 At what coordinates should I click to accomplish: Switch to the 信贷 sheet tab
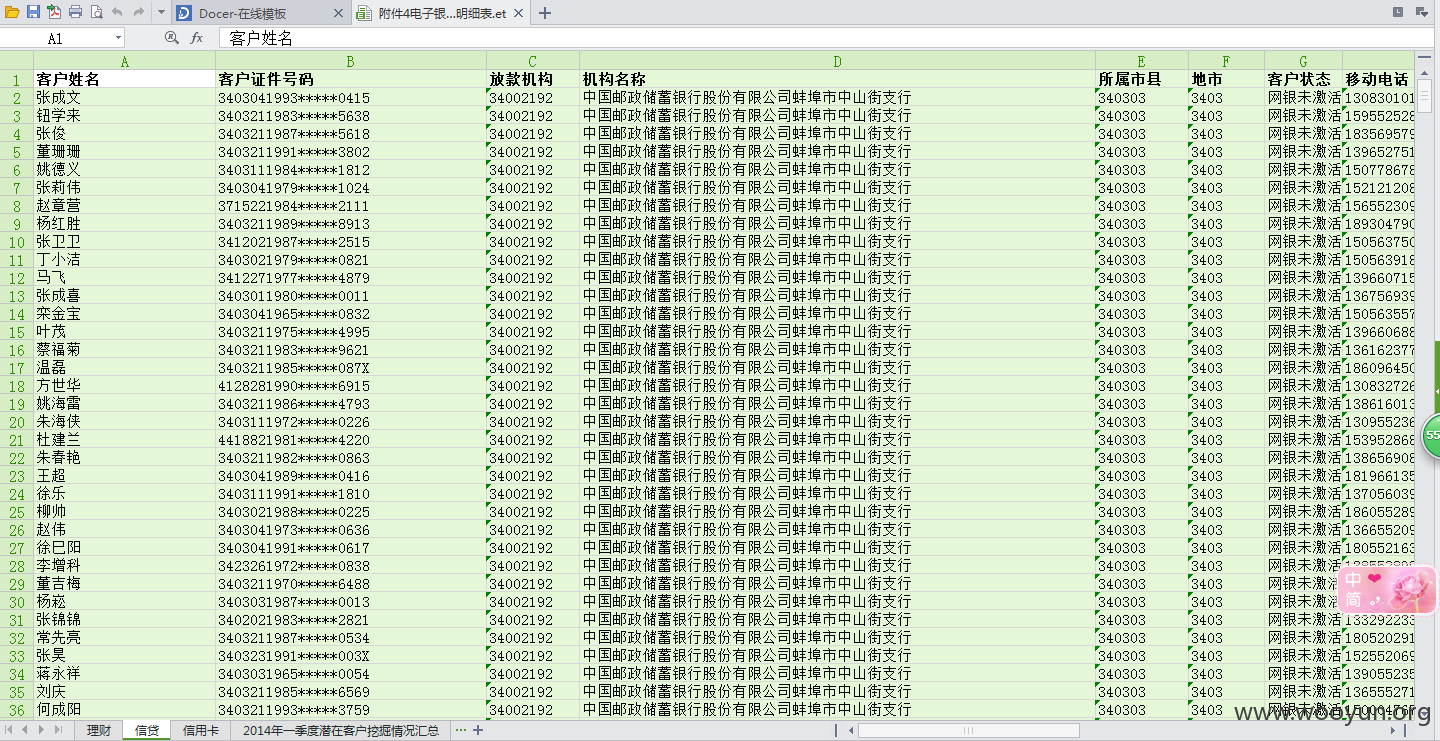coord(147,730)
